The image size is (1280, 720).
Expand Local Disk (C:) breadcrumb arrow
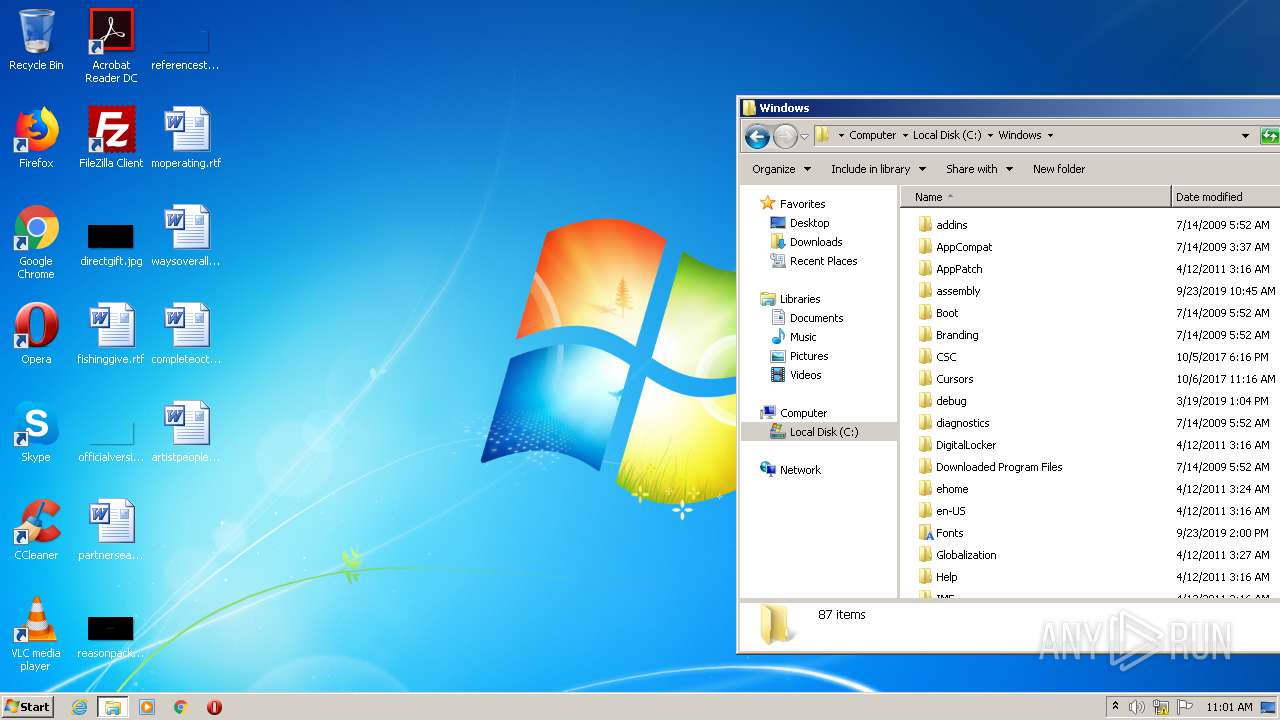(990, 135)
